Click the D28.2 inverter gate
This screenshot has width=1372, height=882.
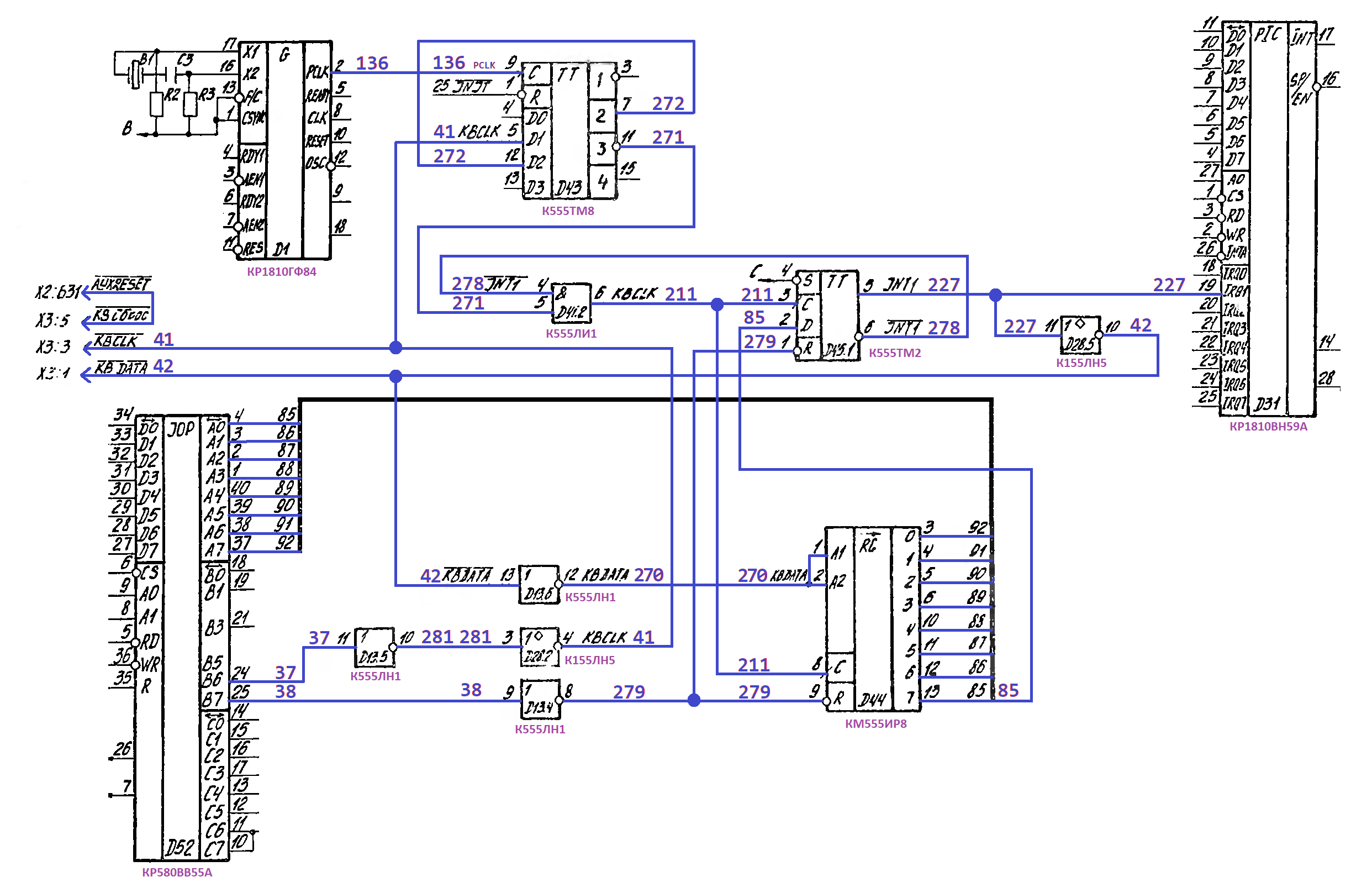point(539,647)
